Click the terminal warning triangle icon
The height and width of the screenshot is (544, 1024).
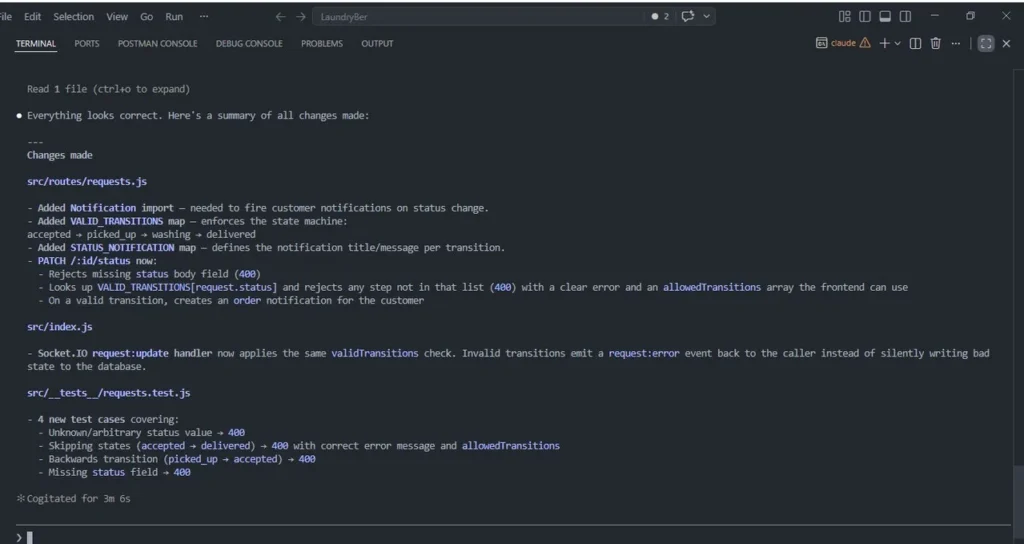coord(865,43)
